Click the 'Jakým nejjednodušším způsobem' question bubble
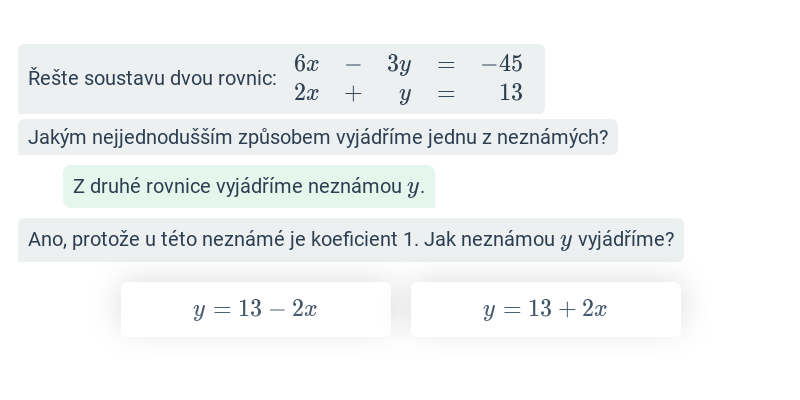This screenshot has height=400, width=800. click(318, 137)
